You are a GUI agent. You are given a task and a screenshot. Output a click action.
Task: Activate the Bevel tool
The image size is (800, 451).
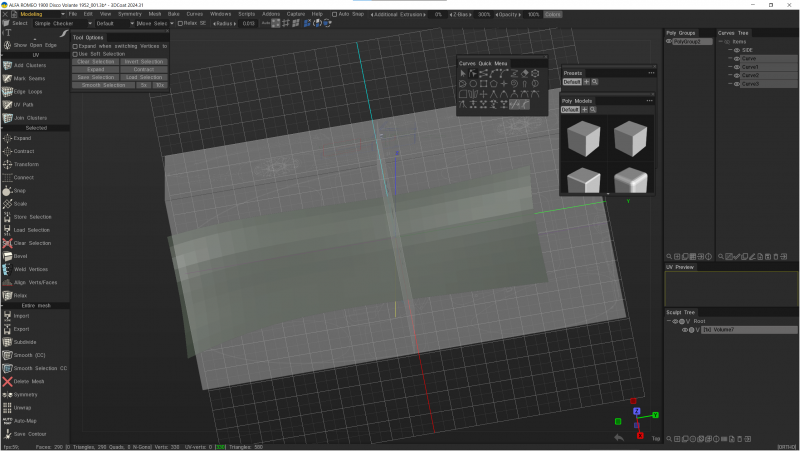click(x=21, y=256)
